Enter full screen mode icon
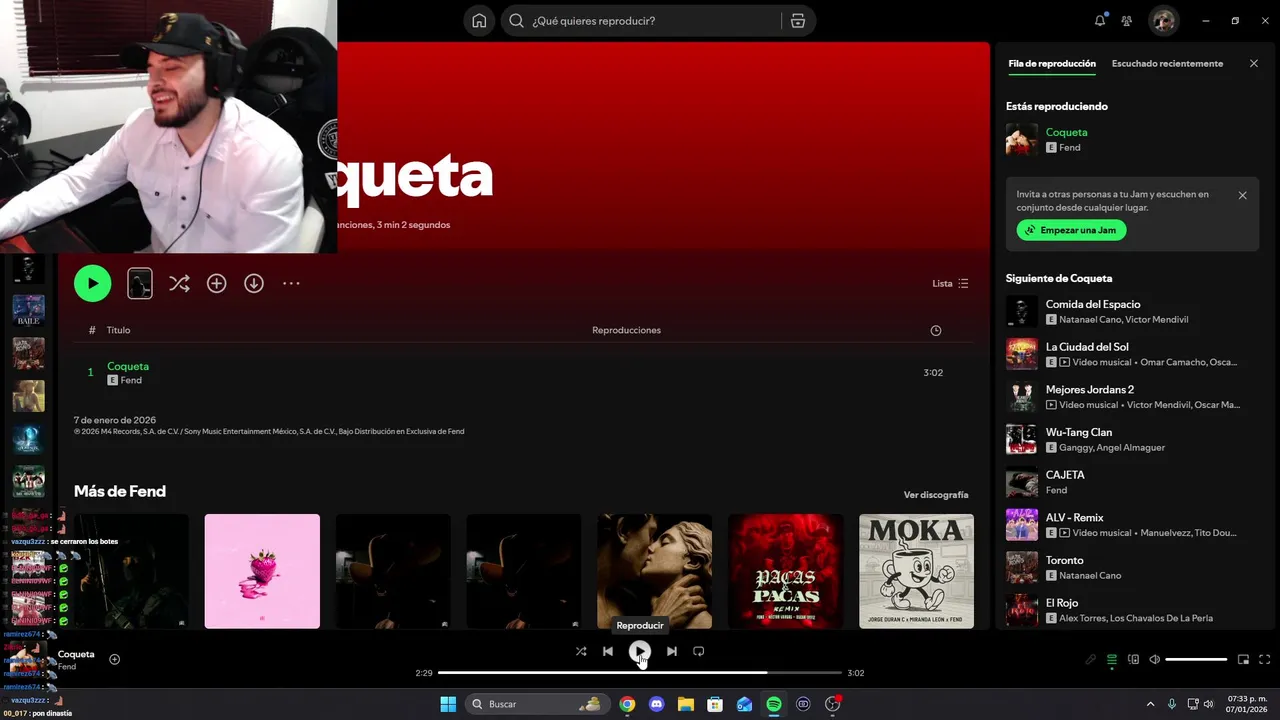The image size is (1280, 720). (1265, 660)
